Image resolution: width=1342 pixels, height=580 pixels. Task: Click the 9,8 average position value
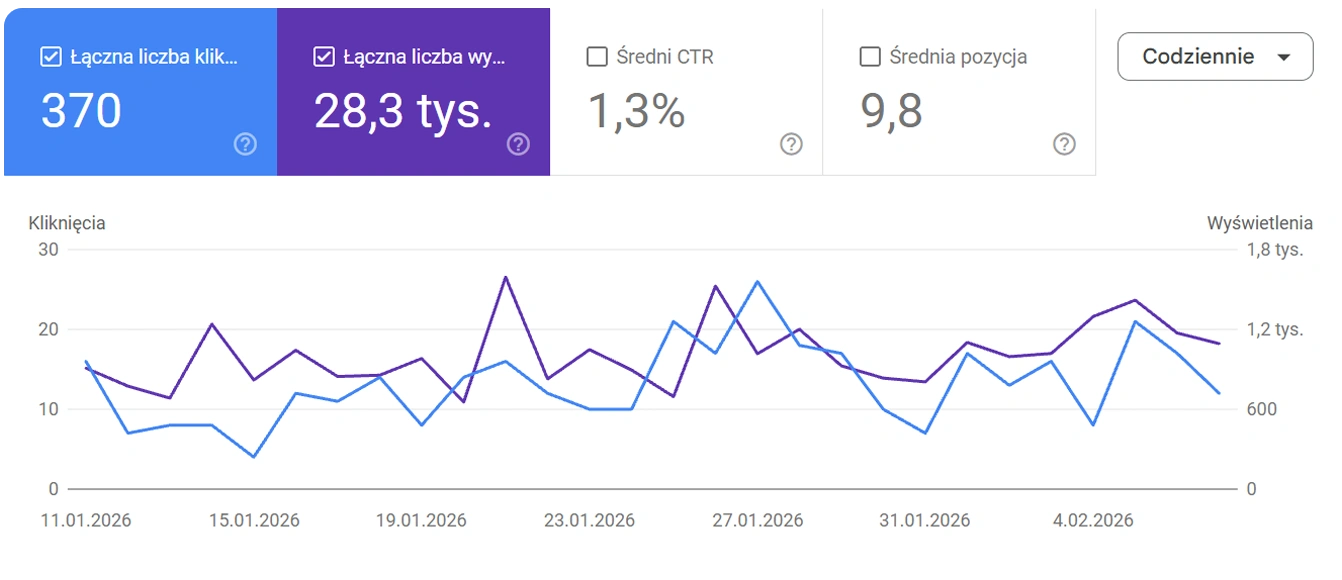click(x=891, y=110)
